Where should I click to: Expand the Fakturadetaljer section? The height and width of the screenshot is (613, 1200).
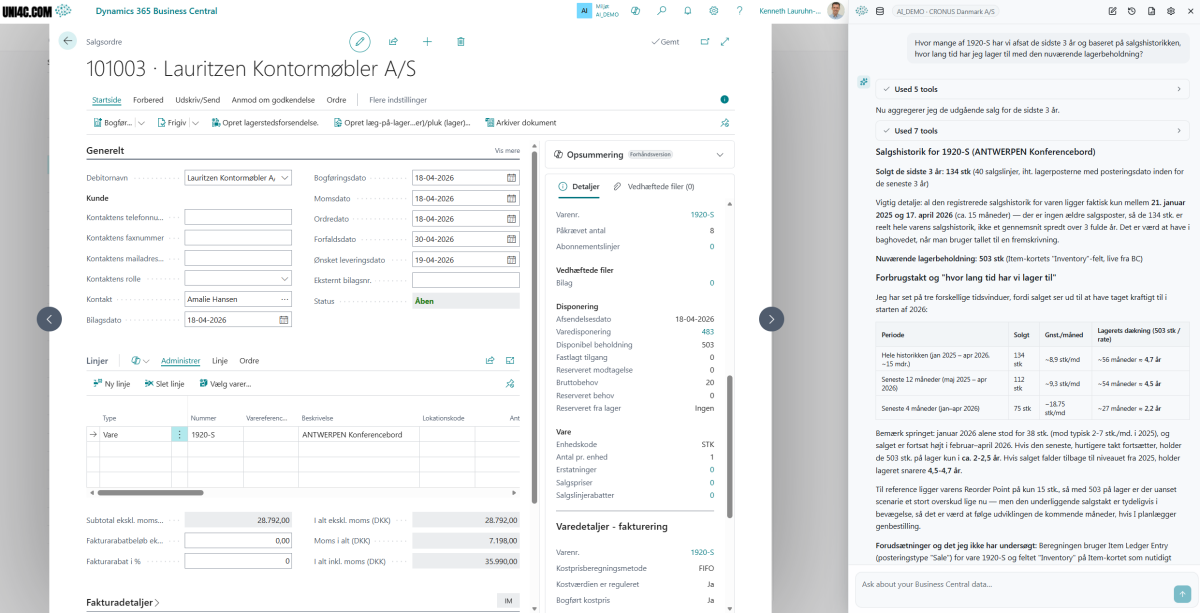click(x=122, y=603)
